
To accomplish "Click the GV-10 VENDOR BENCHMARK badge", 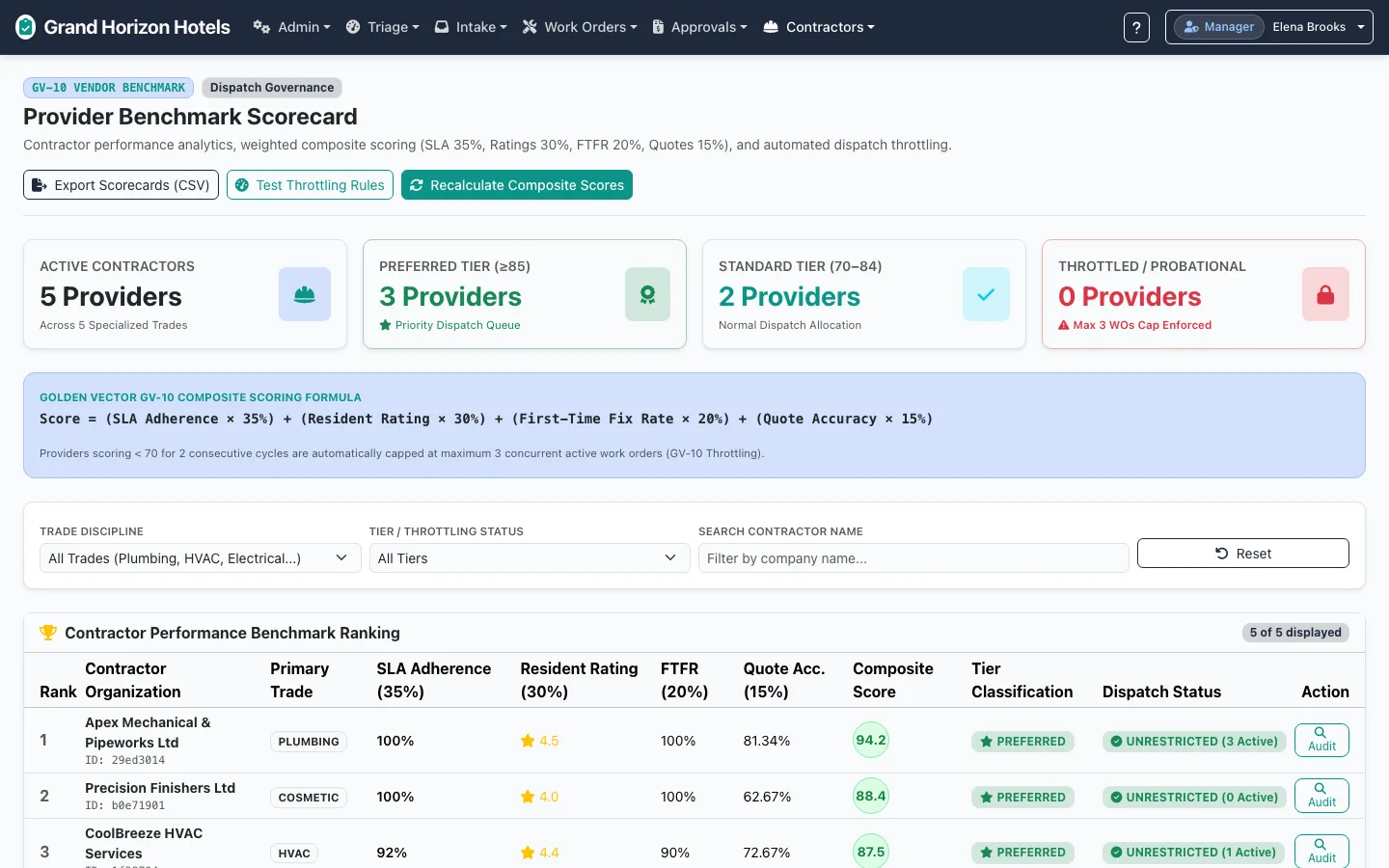I will [x=108, y=88].
